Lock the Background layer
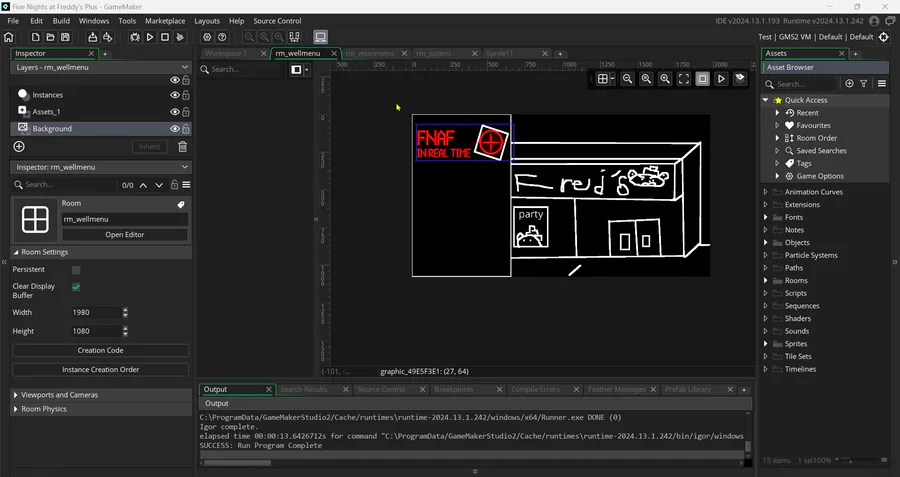 (x=186, y=129)
